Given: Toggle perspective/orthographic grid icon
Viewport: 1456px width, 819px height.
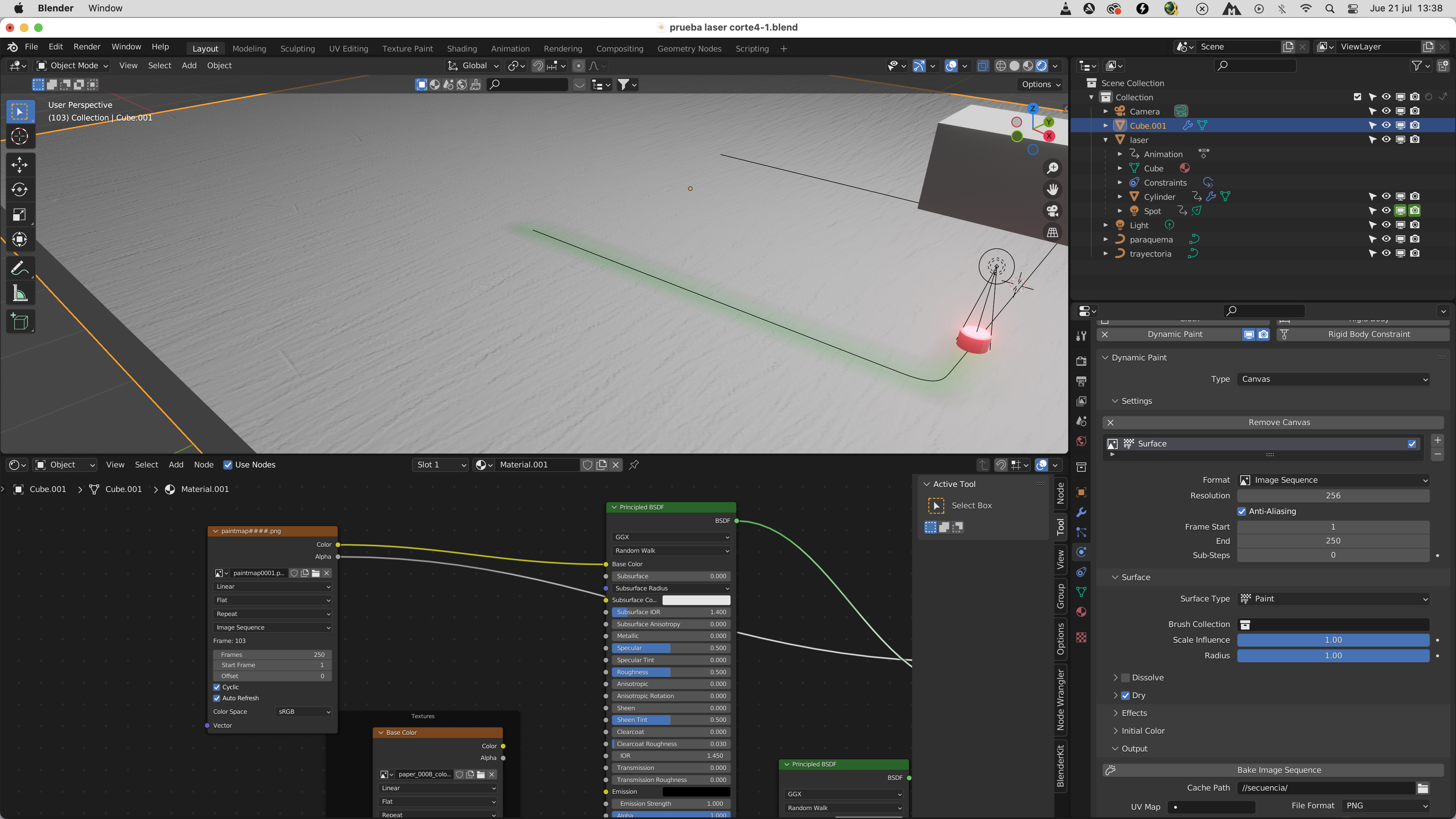Looking at the screenshot, I should click(x=1053, y=232).
